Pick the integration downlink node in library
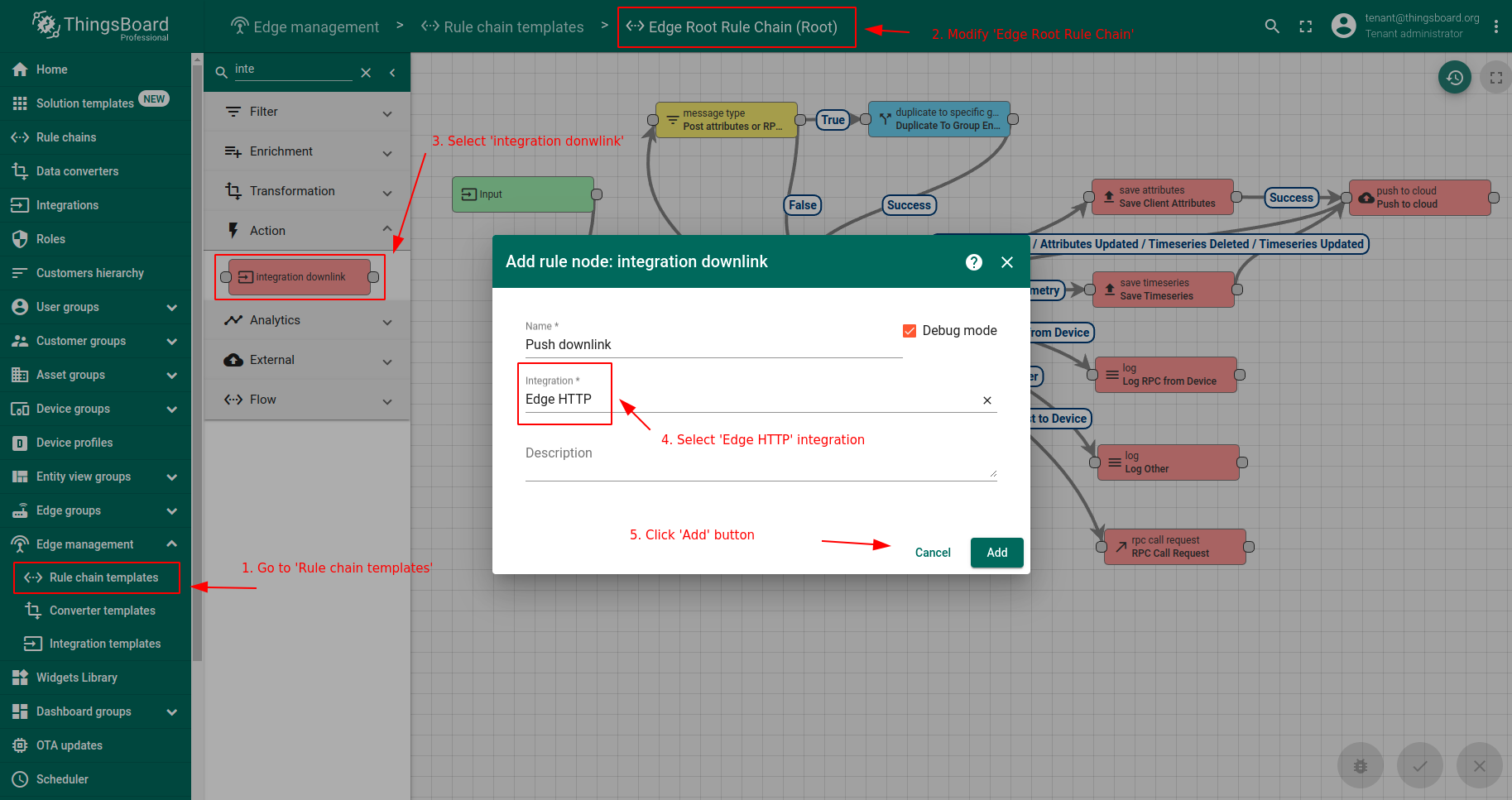 click(300, 277)
